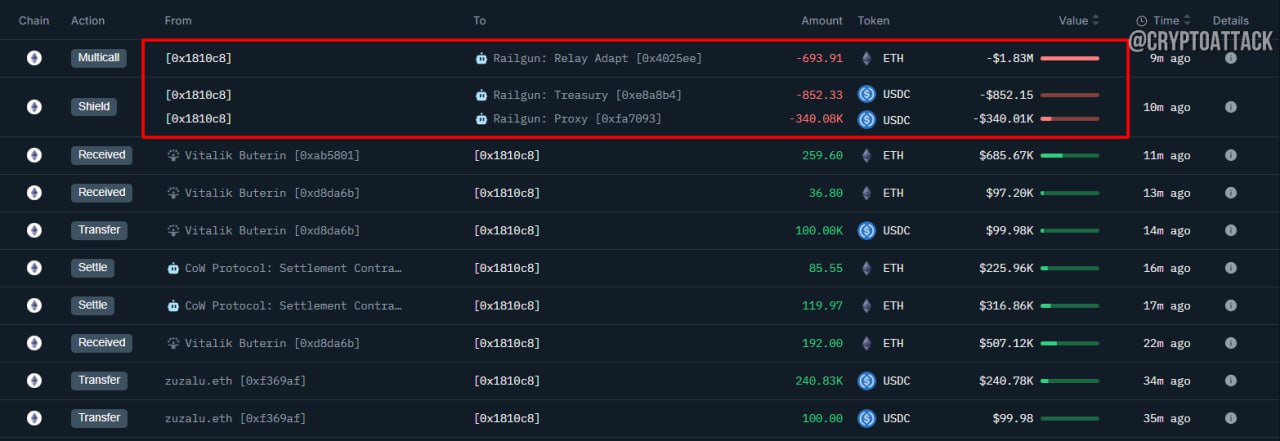Image resolution: width=1280 pixels, height=441 pixels.
Task: Click the Action column header
Action: click(90, 20)
